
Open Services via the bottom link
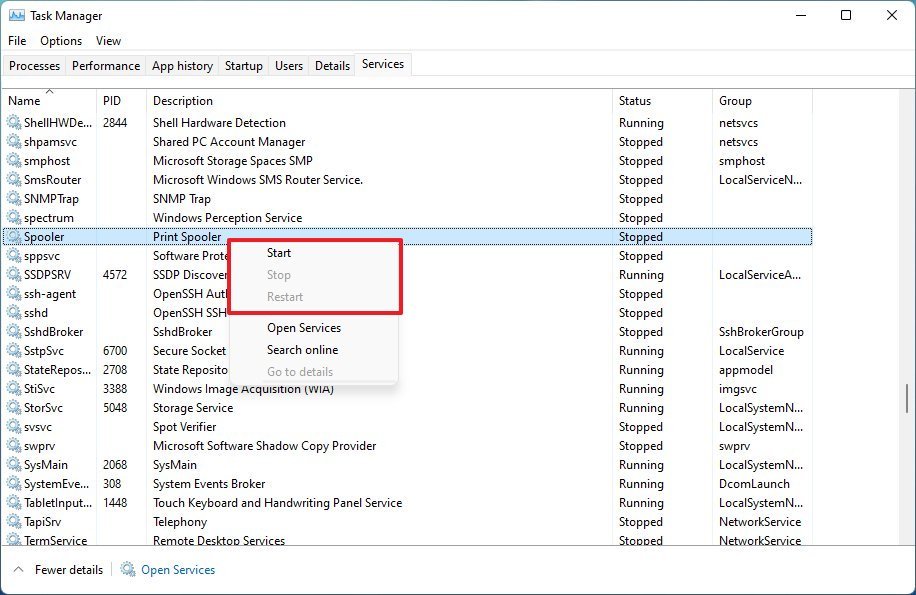[x=177, y=569]
